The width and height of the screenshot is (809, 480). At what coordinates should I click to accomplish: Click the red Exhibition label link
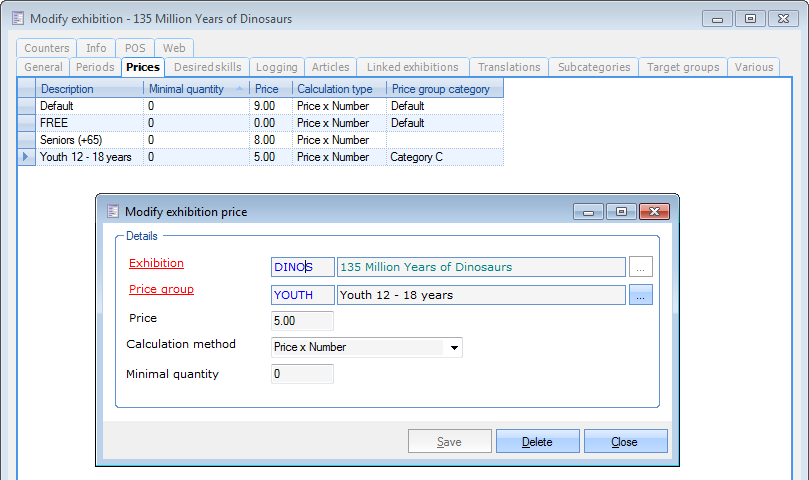pos(156,264)
